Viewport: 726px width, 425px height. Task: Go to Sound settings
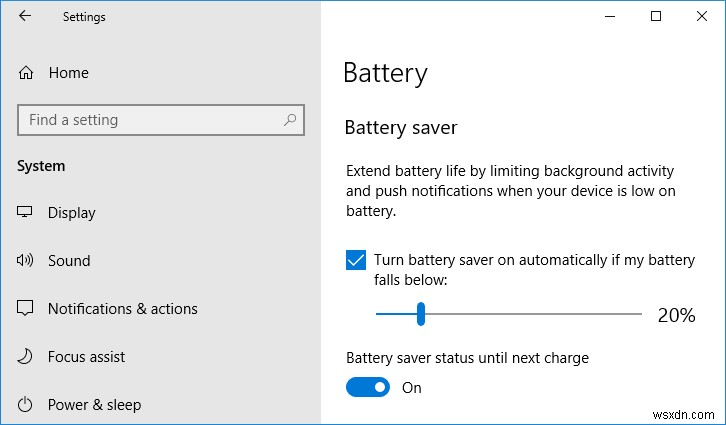click(x=69, y=260)
